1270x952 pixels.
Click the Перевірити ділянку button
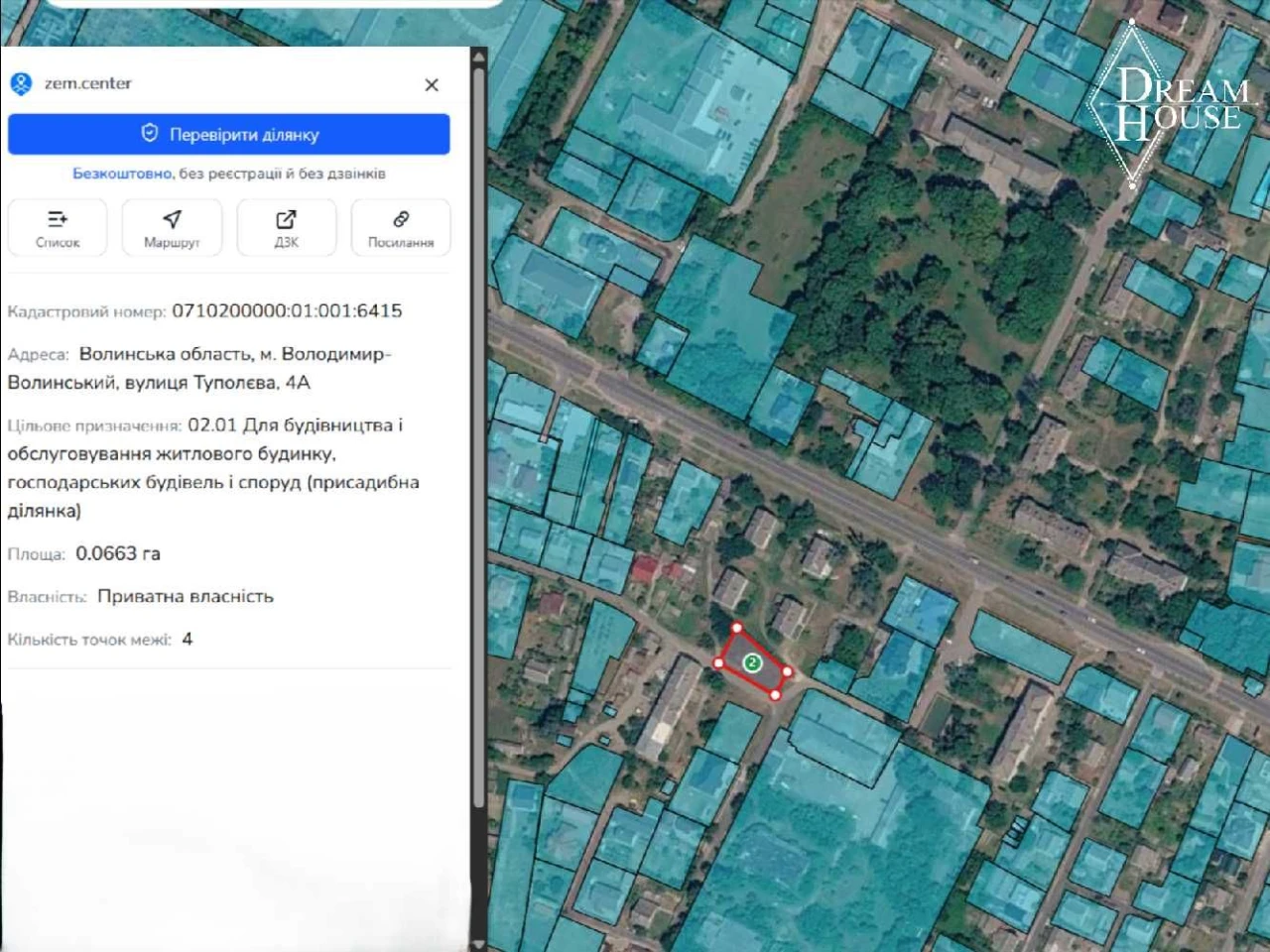[229, 135]
